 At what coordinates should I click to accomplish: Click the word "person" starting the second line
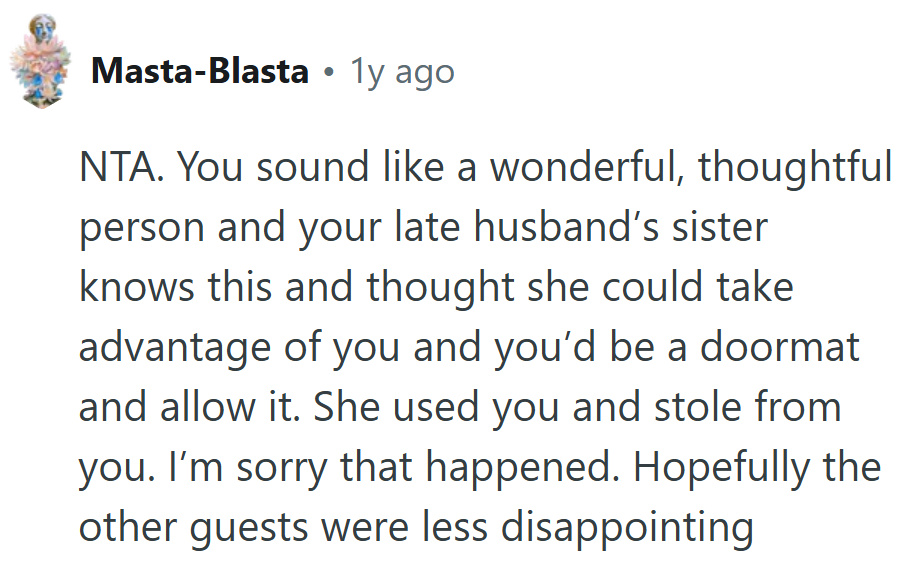pyautogui.click(x=142, y=228)
